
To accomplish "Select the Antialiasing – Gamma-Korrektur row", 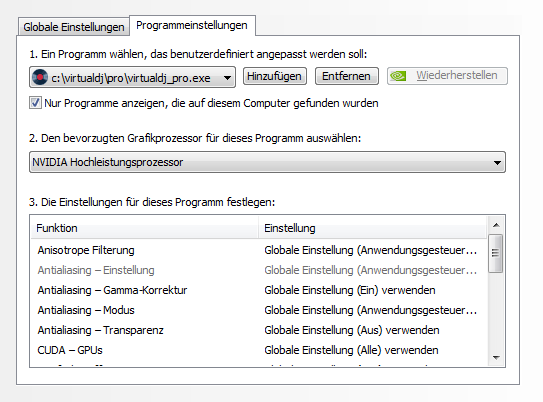I will click(x=258, y=290).
